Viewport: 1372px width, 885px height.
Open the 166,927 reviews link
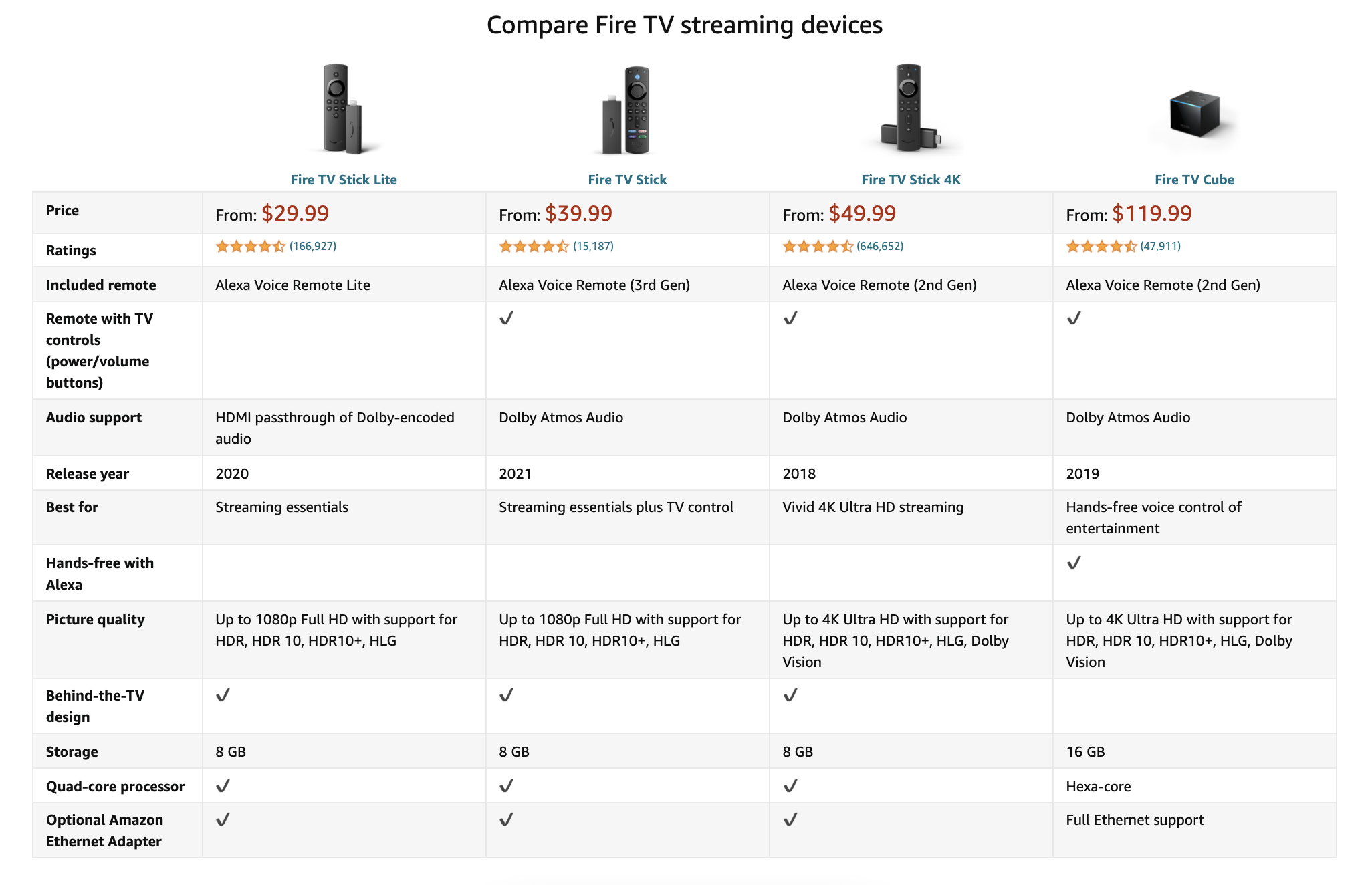[x=313, y=247]
